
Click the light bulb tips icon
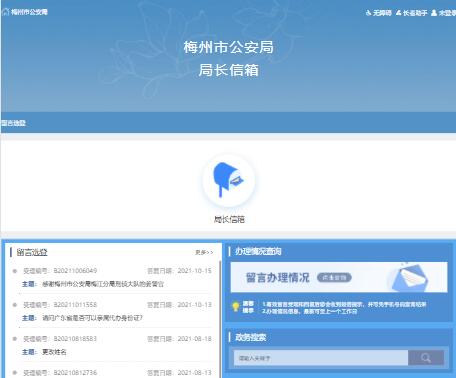click(236, 307)
